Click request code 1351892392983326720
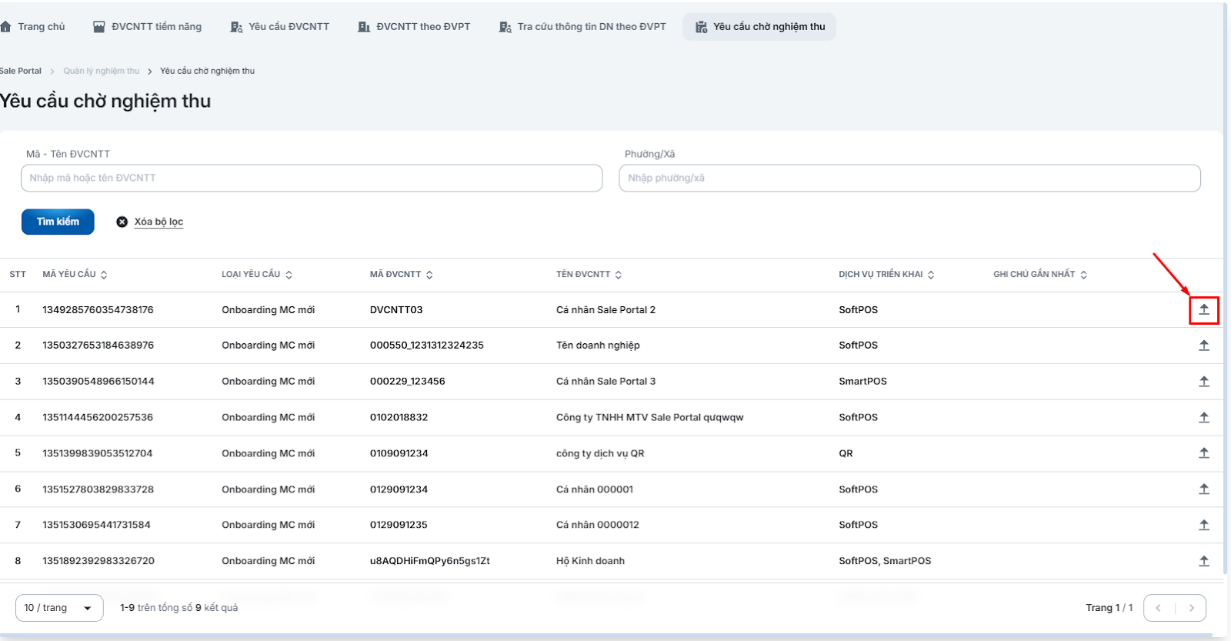Viewport: 1231px width, 641px height. coord(98,561)
